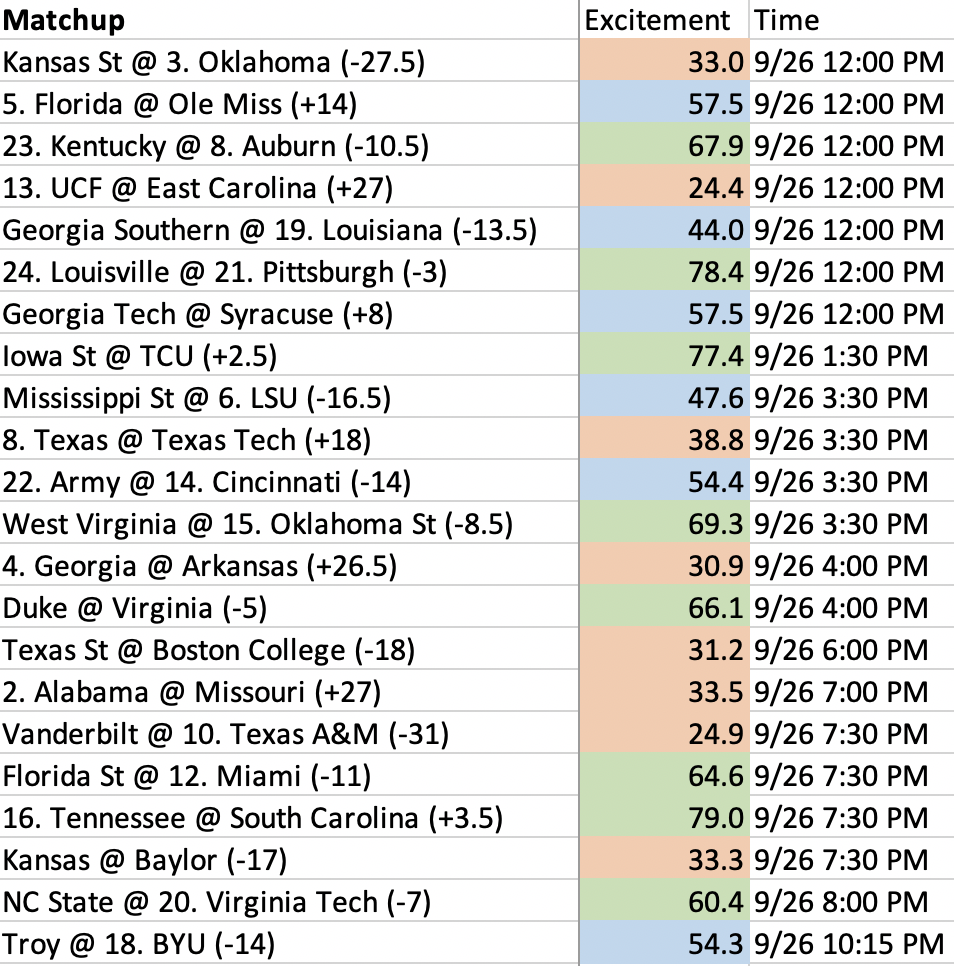Select the 9/26 10:15 PM time cell
This screenshot has width=954, height=966.
click(852, 943)
